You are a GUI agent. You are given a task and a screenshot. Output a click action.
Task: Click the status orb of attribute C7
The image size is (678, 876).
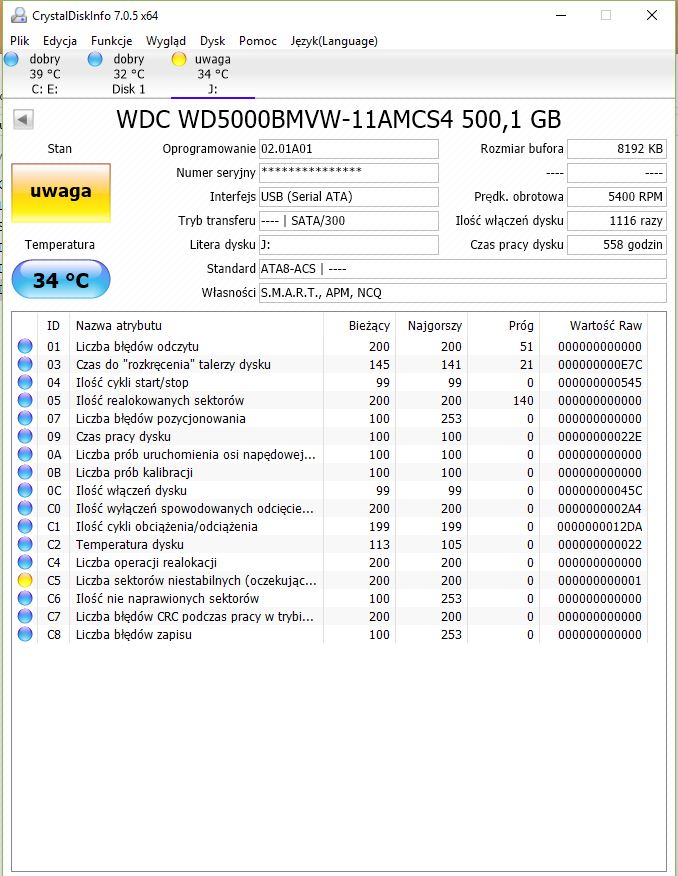coord(25,616)
